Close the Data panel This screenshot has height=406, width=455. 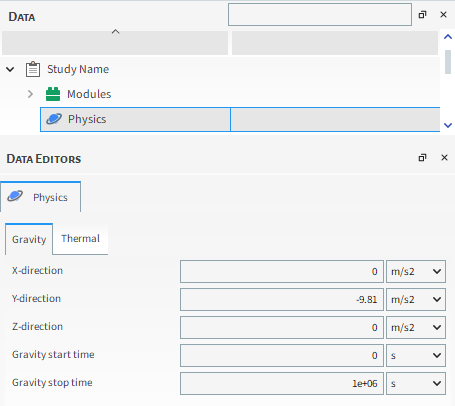point(443,15)
